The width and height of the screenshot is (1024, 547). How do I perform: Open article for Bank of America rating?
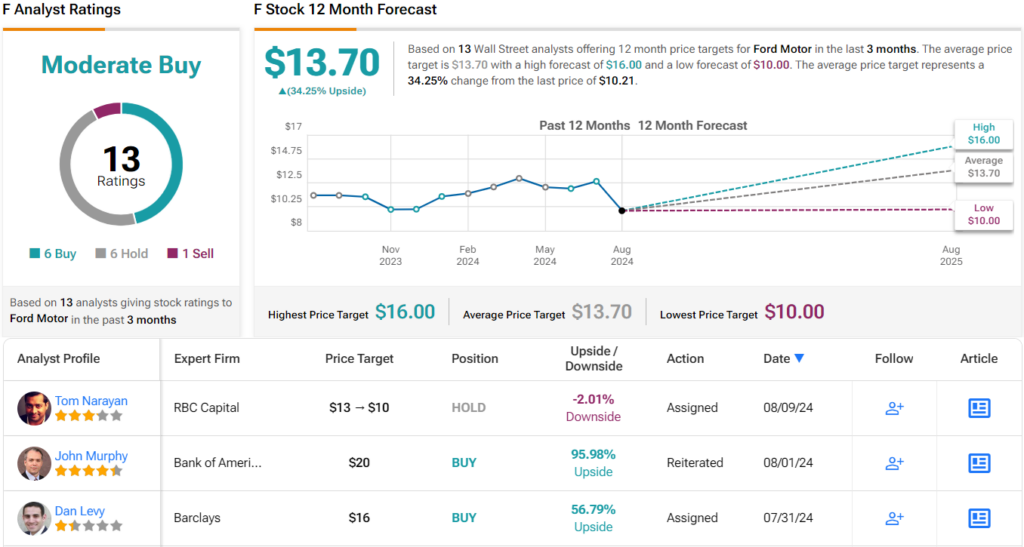point(979,463)
